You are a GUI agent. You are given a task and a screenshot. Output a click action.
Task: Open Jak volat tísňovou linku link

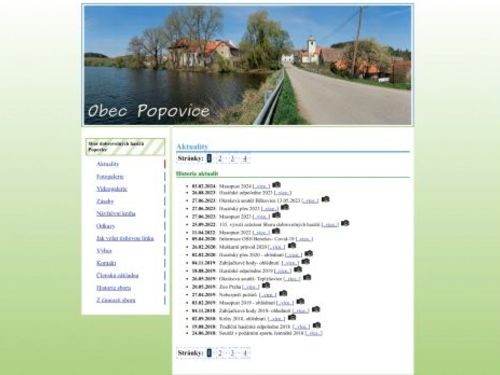[x=125, y=238]
